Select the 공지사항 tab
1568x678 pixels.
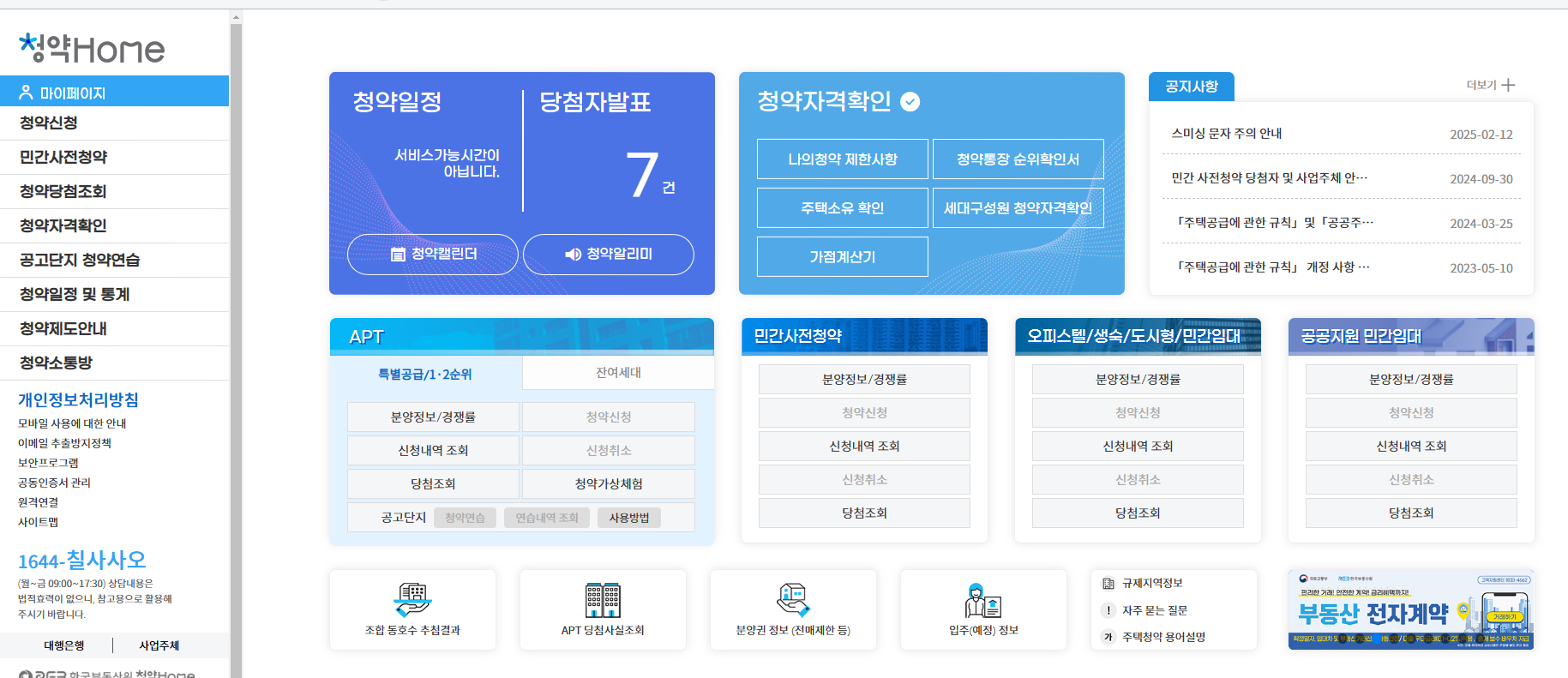[1192, 87]
